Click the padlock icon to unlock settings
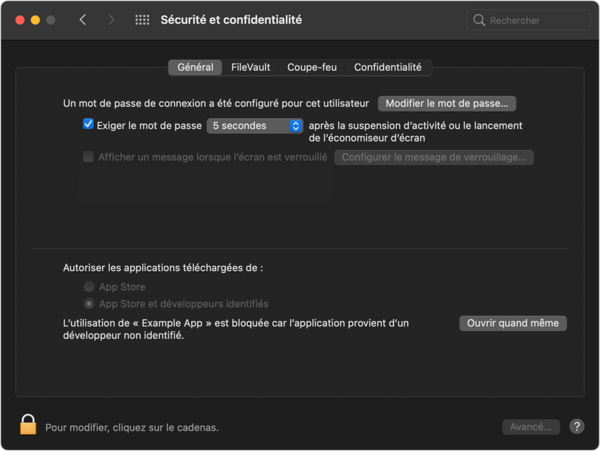The image size is (600, 451). pyautogui.click(x=28, y=425)
